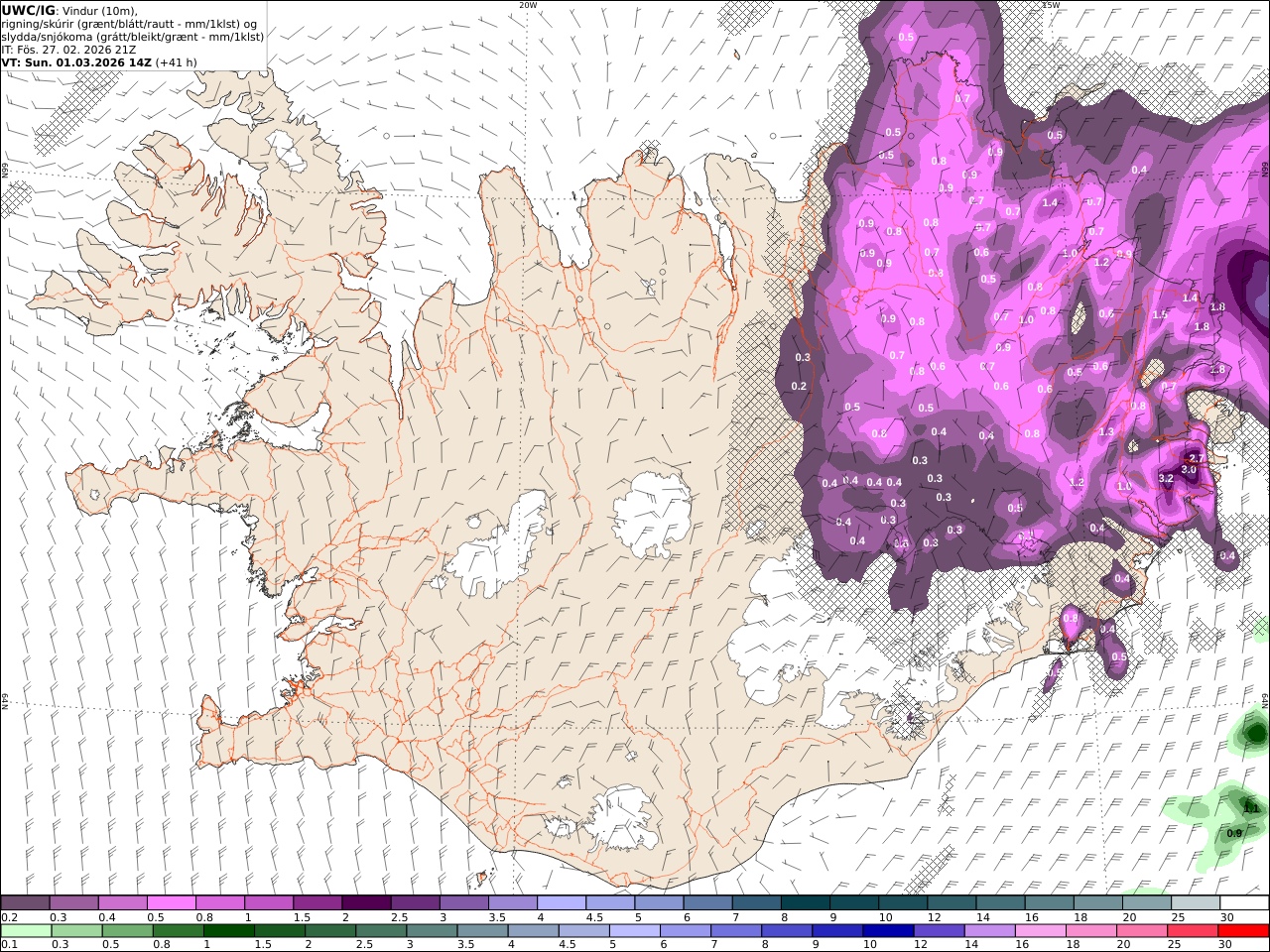Click the '15W' longitude label

(x=1051, y=5)
